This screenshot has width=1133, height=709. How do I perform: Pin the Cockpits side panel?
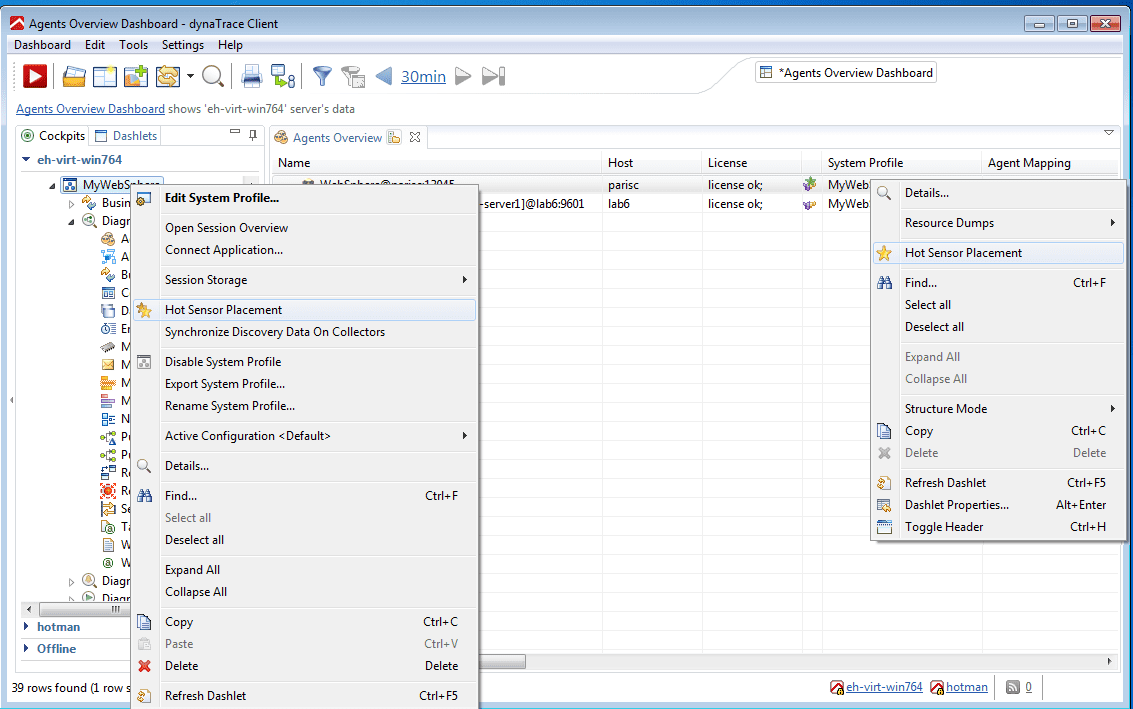coord(253,134)
